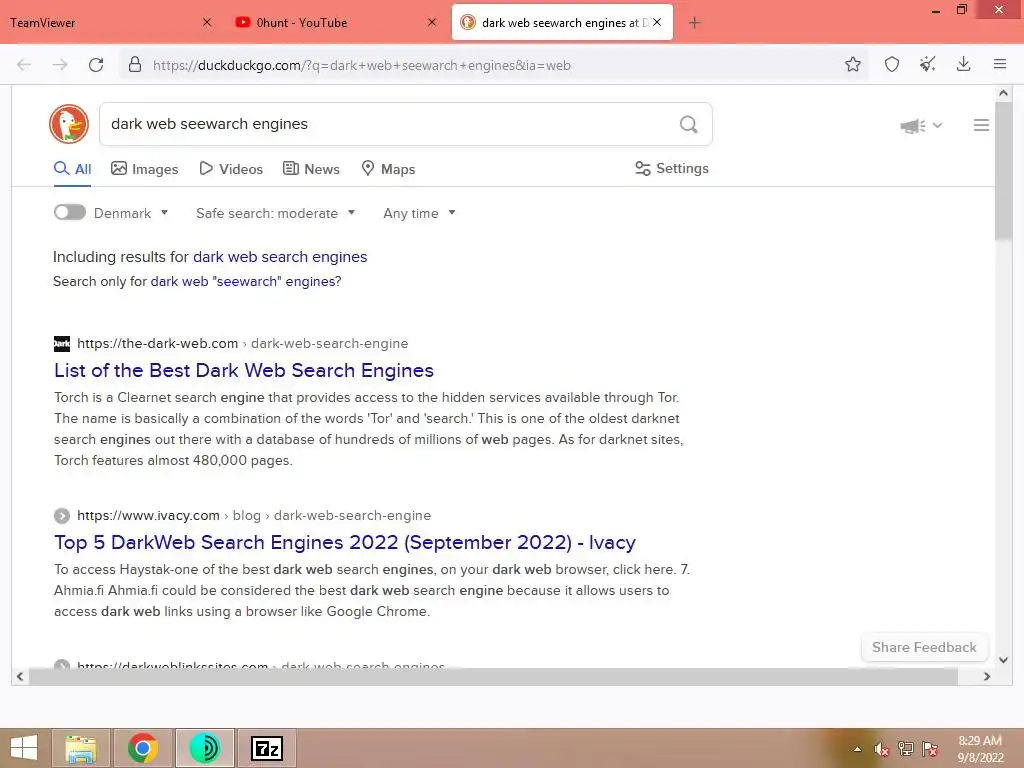Click the the-dark-web.com result favicon
Image resolution: width=1024 pixels, height=768 pixels.
pos(61,344)
